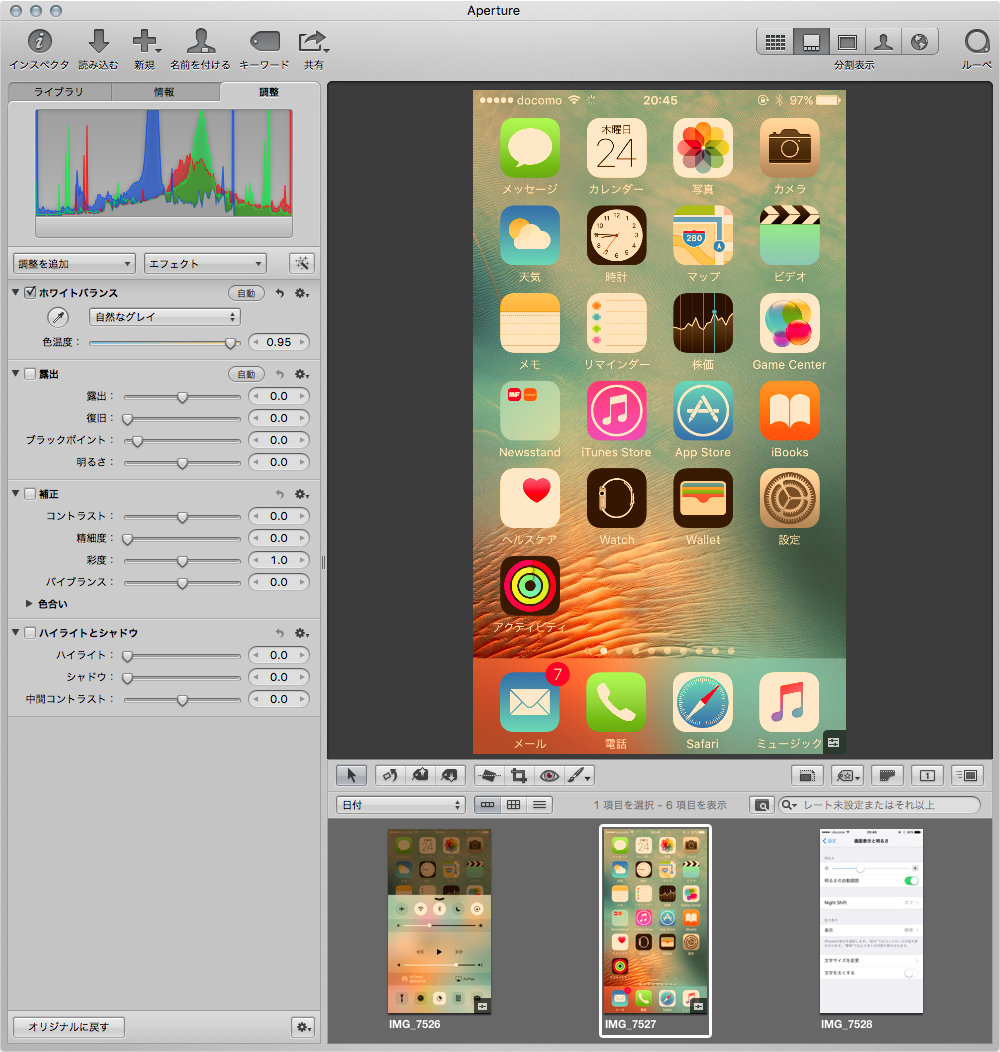Select thumbnail IMG_7526
Screen dimensions: 1000x1052
click(x=439, y=921)
